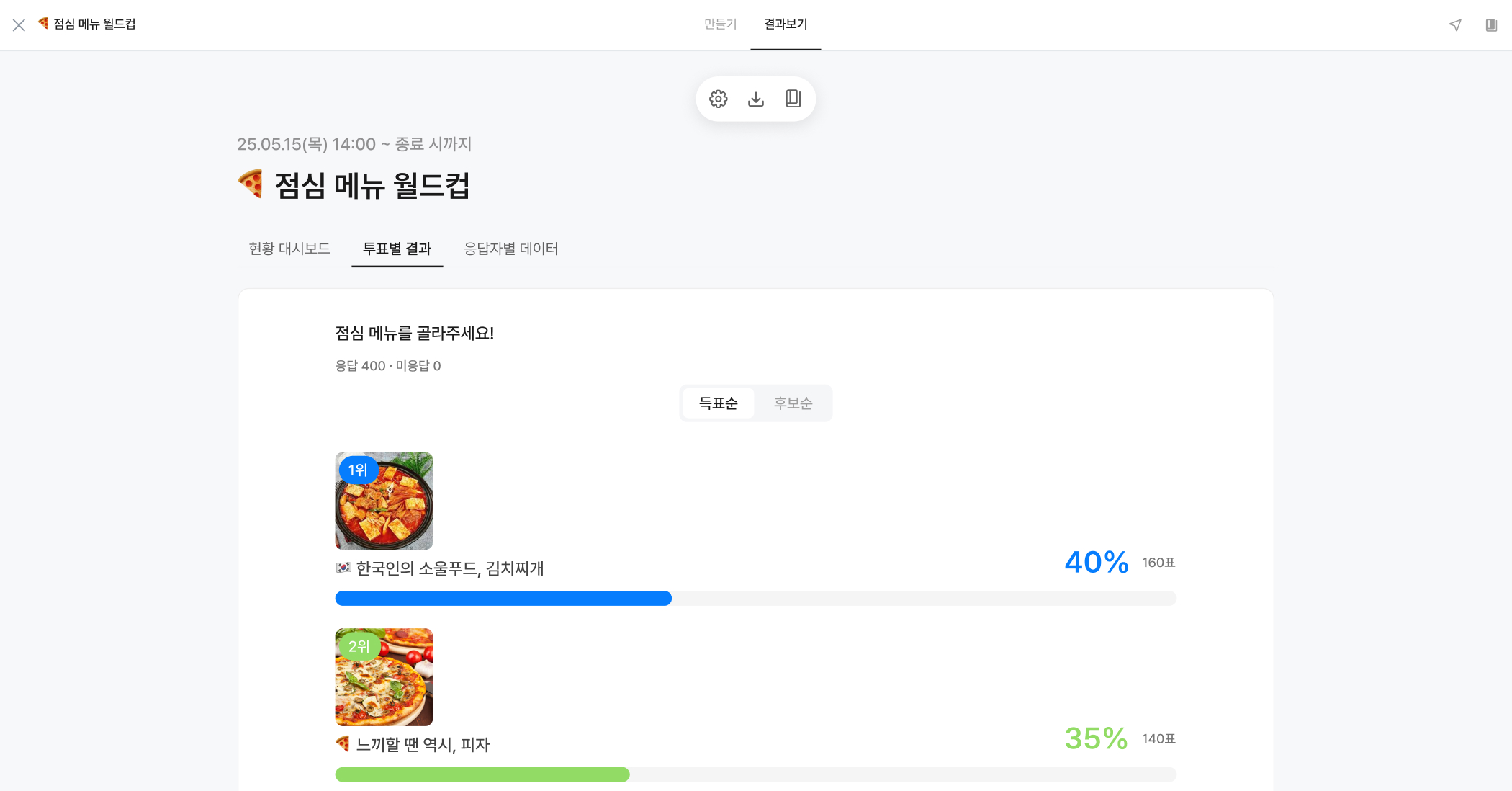Select the 결과보기 tab

786,24
